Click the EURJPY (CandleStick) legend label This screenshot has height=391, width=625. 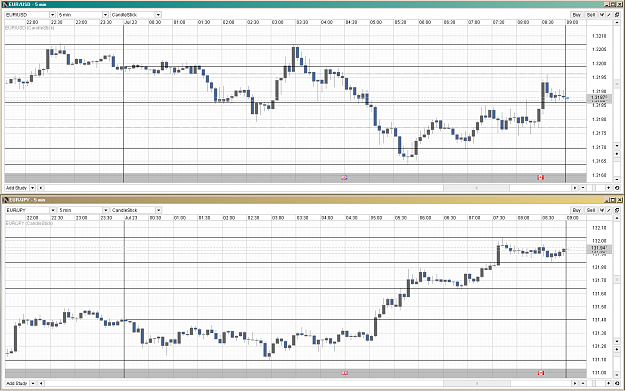coord(29,224)
